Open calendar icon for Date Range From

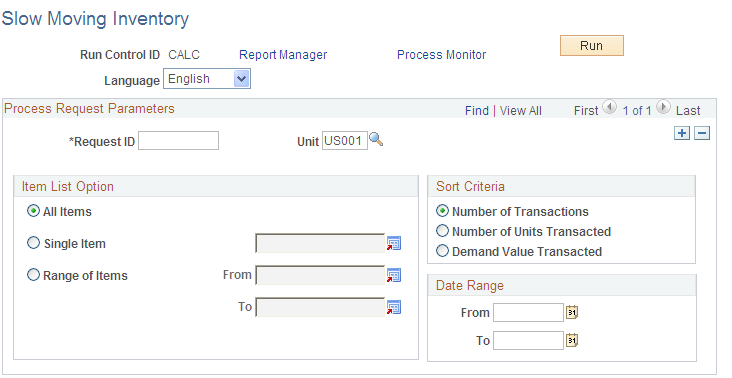[x=572, y=312]
